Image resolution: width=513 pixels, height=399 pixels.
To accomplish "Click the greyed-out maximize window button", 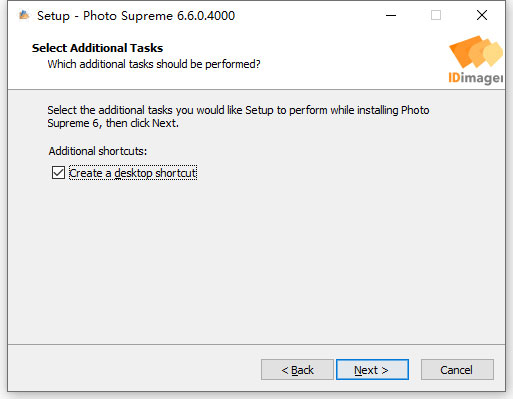I will pos(436,15).
